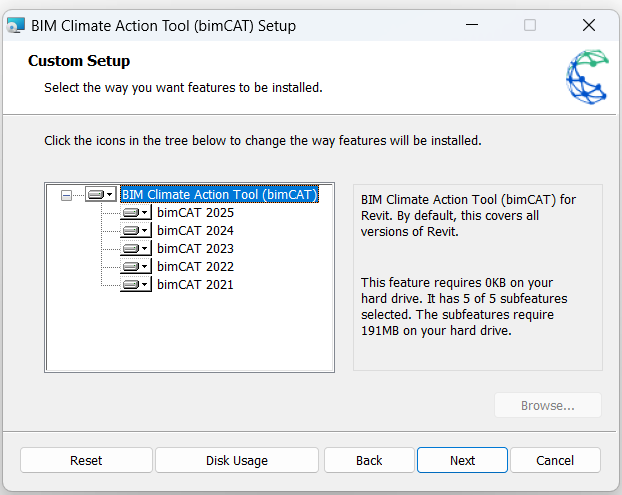This screenshot has width=622, height=495.
Task: Select the bimCAT 2025 feature label
Action: tap(195, 213)
